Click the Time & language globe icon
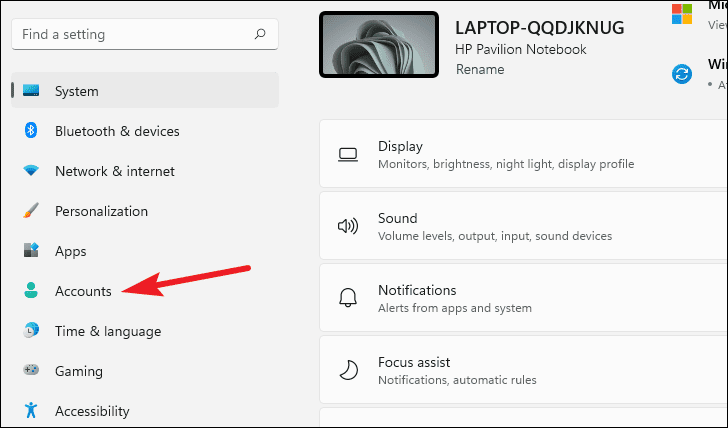Screen dimensions: 728x428 coord(31,331)
